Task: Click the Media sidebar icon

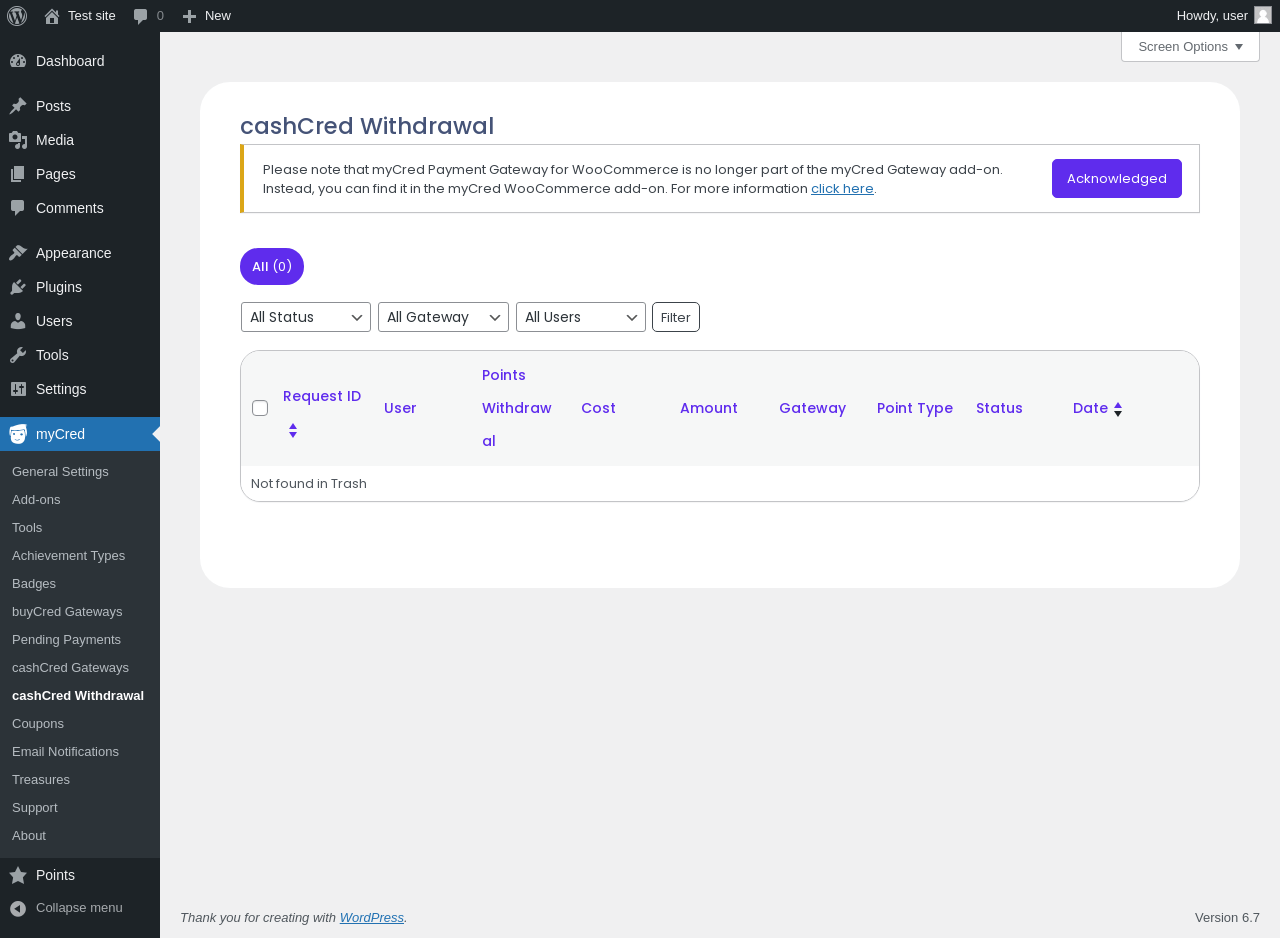Action: 18,140
